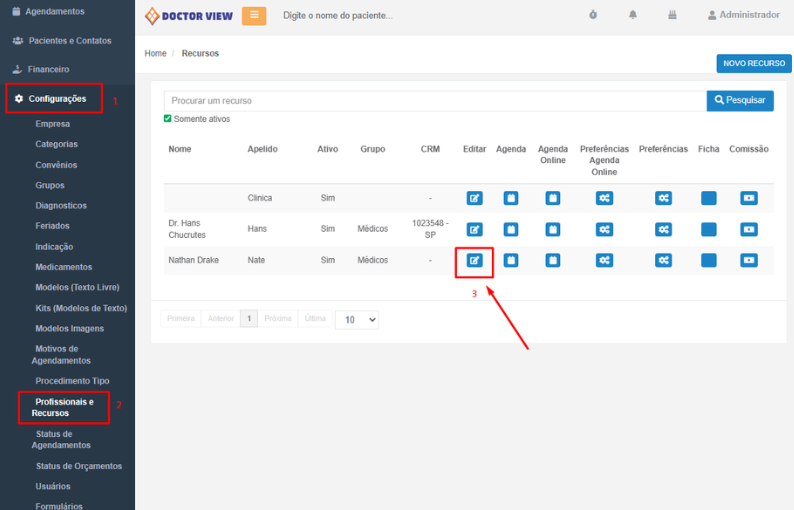This screenshot has width=794, height=510.
Task: Open Preferências icon for Nathan Drake
Action: [x=663, y=261]
